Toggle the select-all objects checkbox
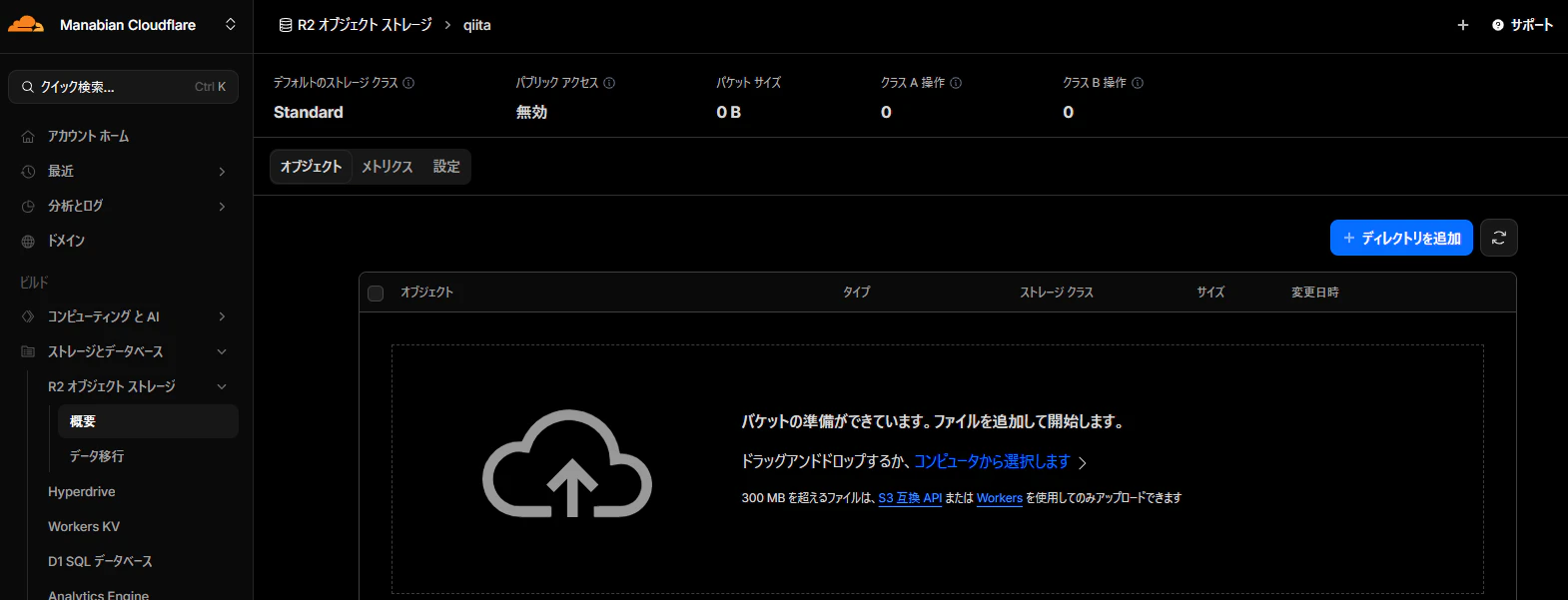The width and height of the screenshot is (1568, 600). click(x=376, y=294)
